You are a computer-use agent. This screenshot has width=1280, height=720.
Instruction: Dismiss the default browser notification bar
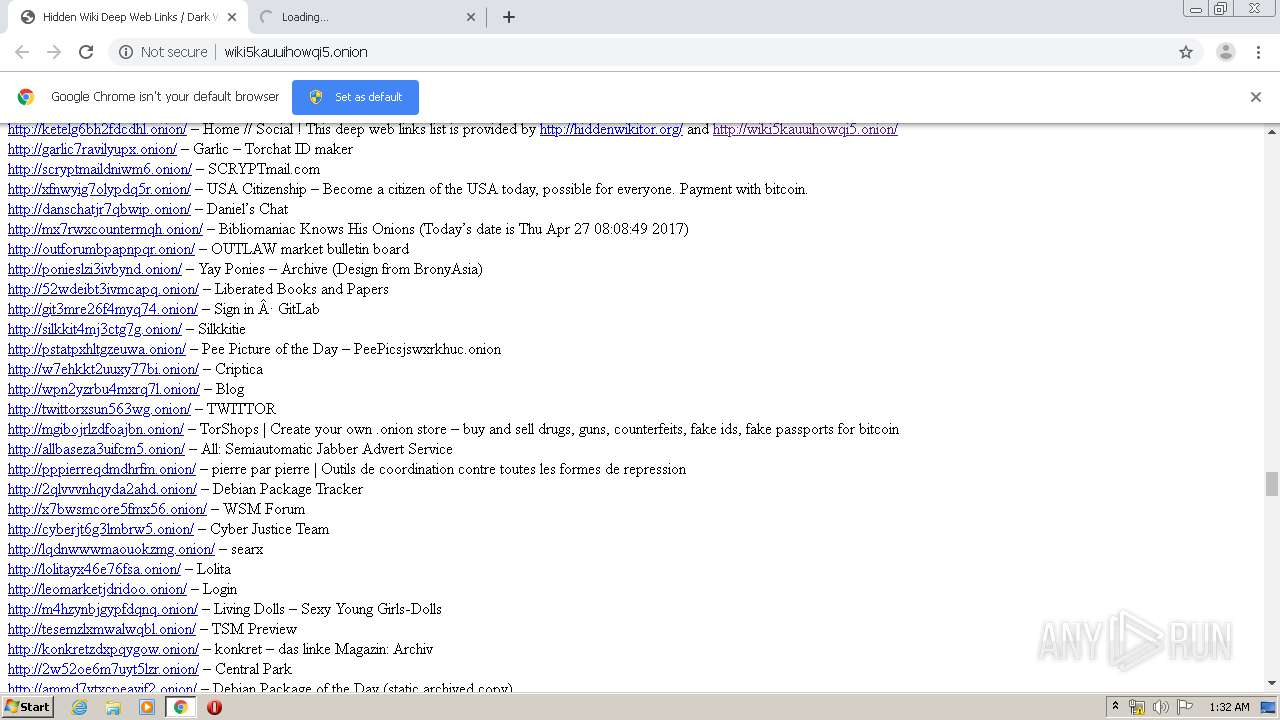coord(1256,97)
